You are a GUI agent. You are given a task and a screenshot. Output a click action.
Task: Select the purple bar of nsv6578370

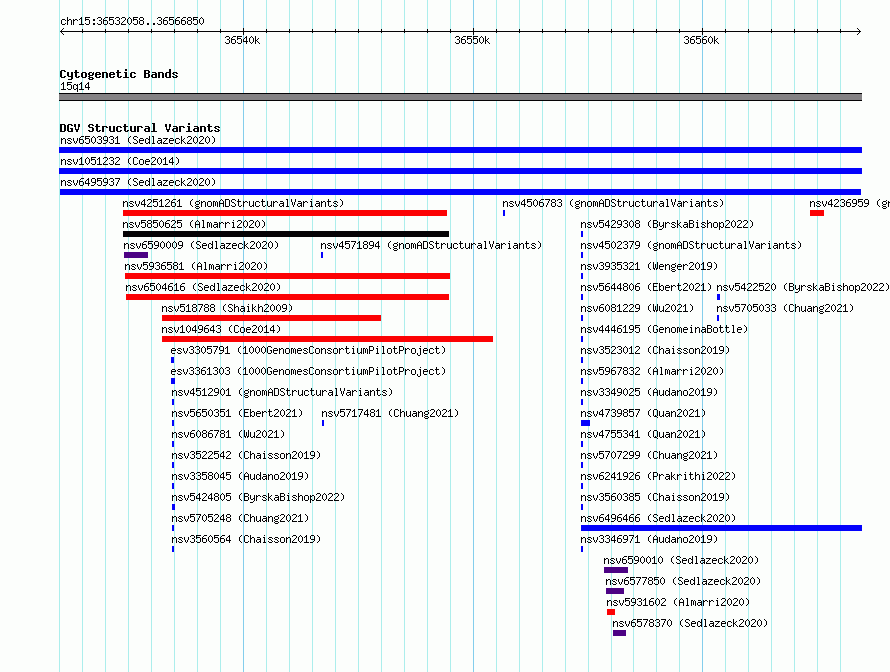[619, 633]
